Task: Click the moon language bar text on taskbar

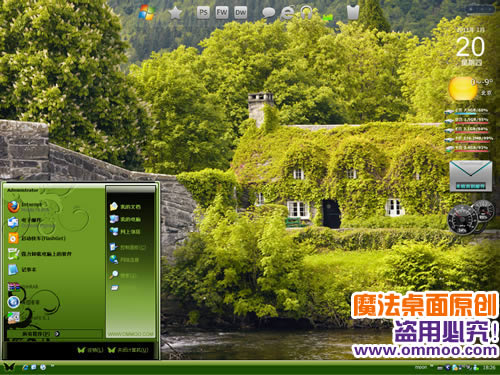Action: point(421,367)
